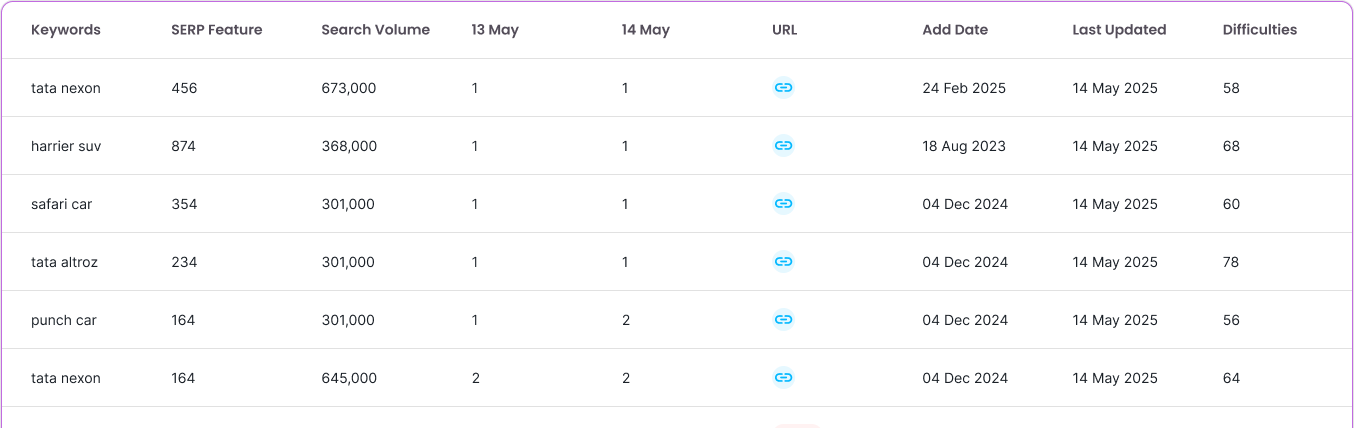Open the URL link icon for punch car
The image size is (1354, 428).
pos(784,320)
